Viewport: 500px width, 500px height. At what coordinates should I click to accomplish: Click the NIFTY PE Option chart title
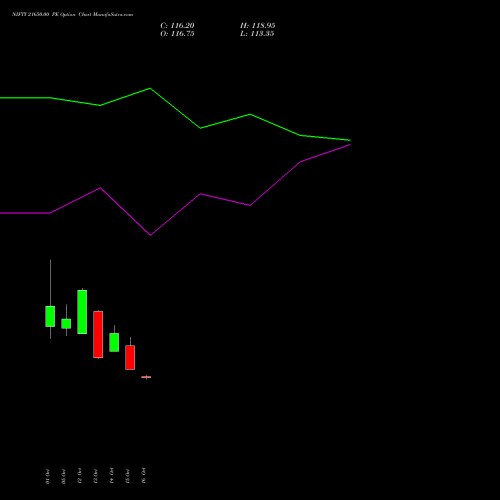[72, 15]
